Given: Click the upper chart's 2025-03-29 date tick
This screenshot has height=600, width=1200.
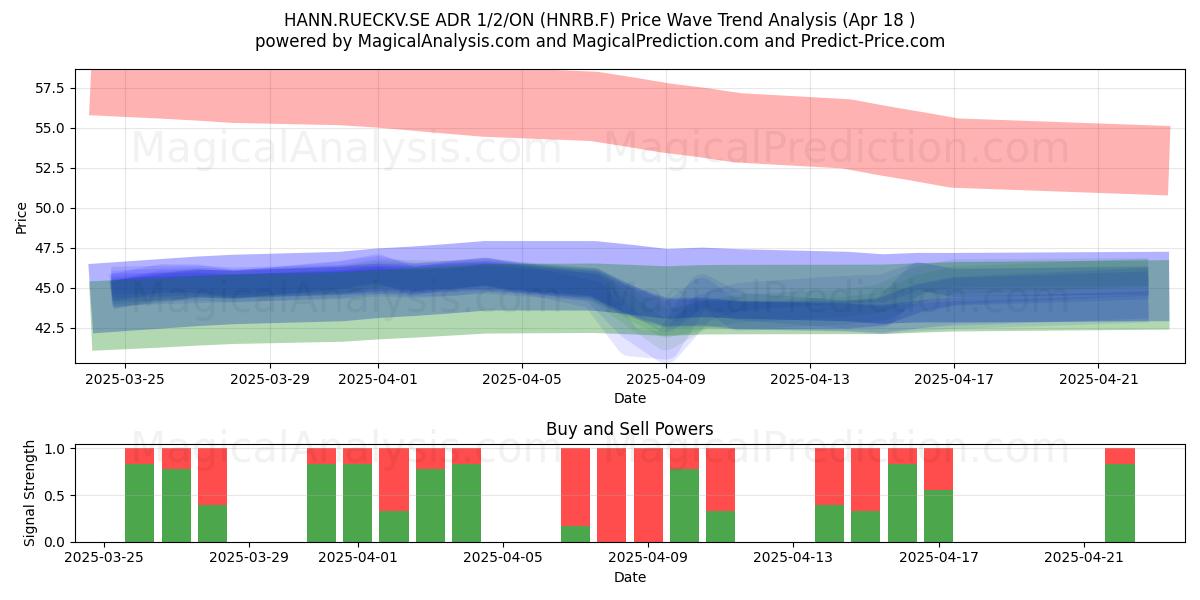Looking at the screenshot, I should coord(270,379).
